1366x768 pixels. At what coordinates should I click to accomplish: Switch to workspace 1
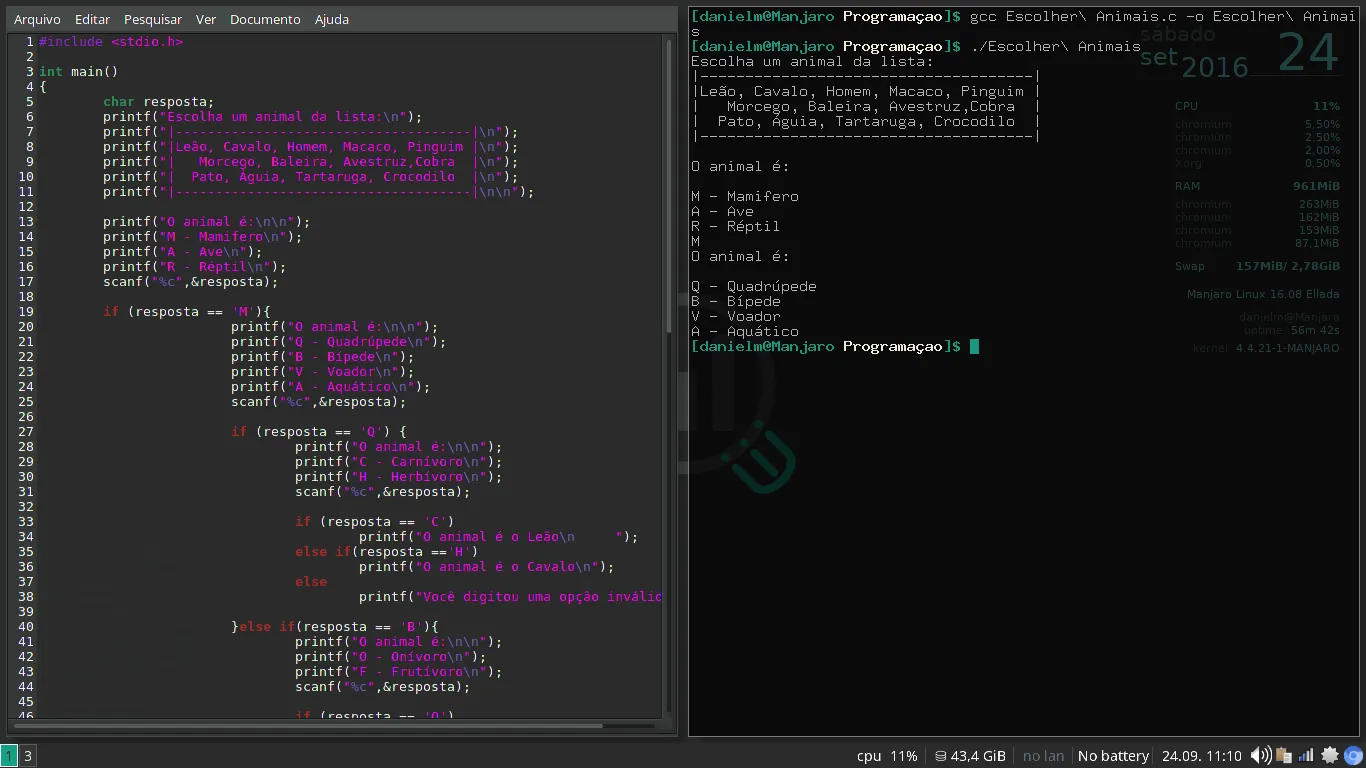9,756
